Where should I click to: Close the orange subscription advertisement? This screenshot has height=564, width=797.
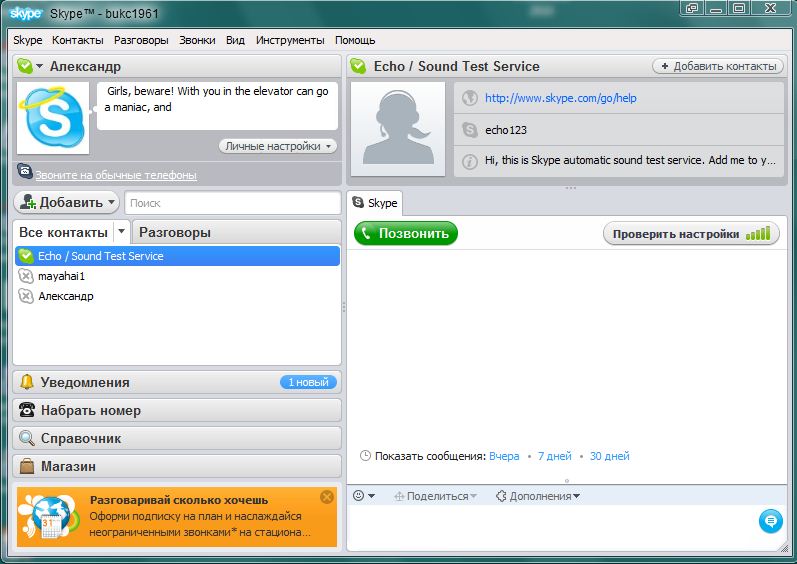pos(327,497)
